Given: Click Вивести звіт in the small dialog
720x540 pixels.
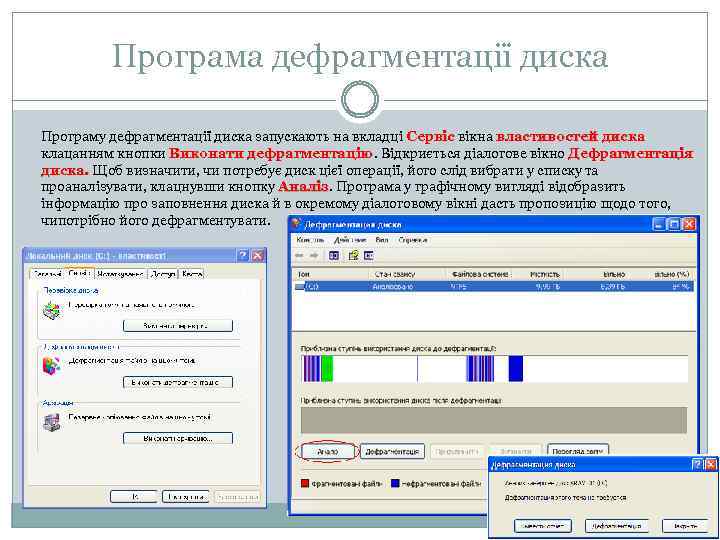Looking at the screenshot, I should pyautogui.click(x=542, y=525).
